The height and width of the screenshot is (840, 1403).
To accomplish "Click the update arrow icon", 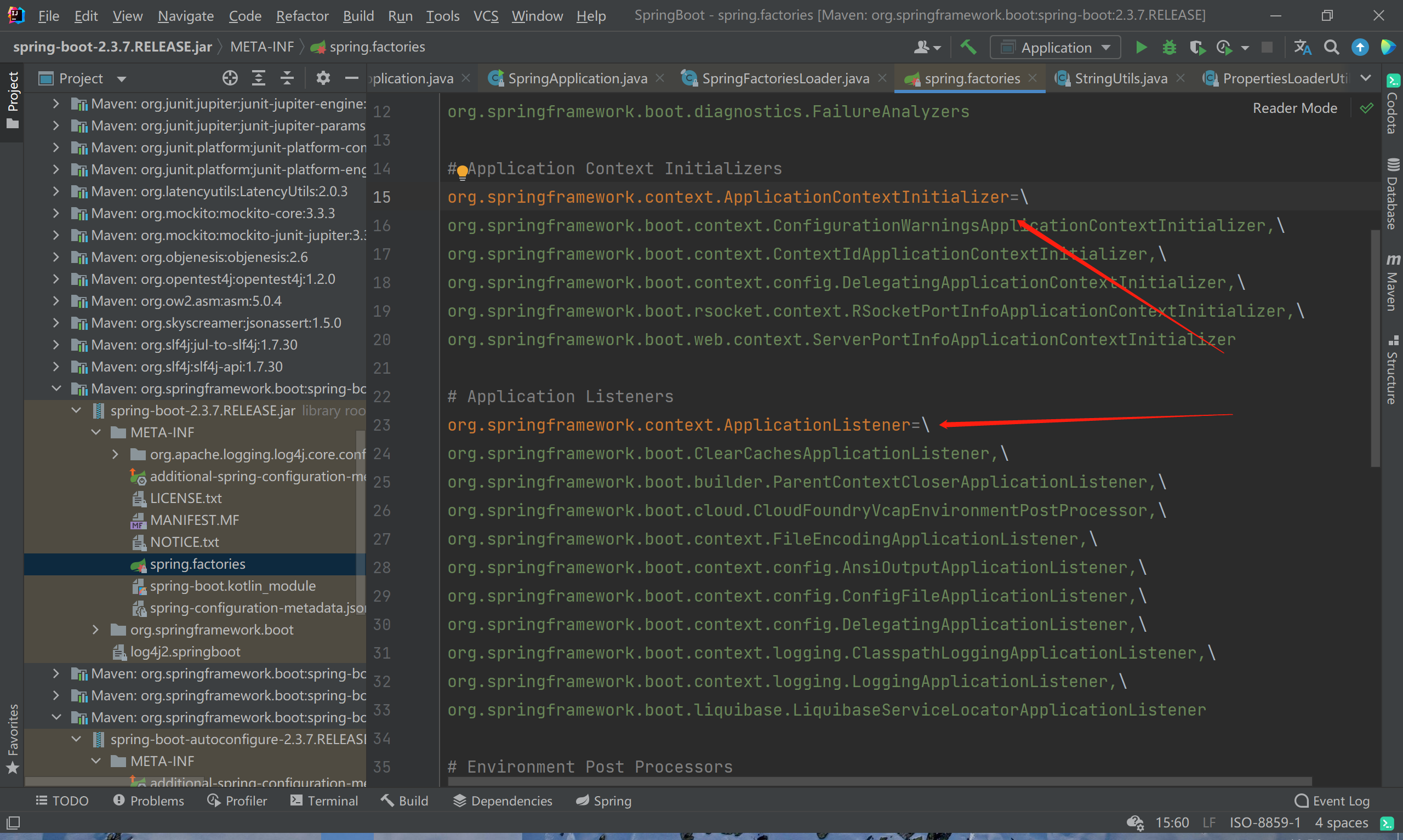I will 1360,48.
